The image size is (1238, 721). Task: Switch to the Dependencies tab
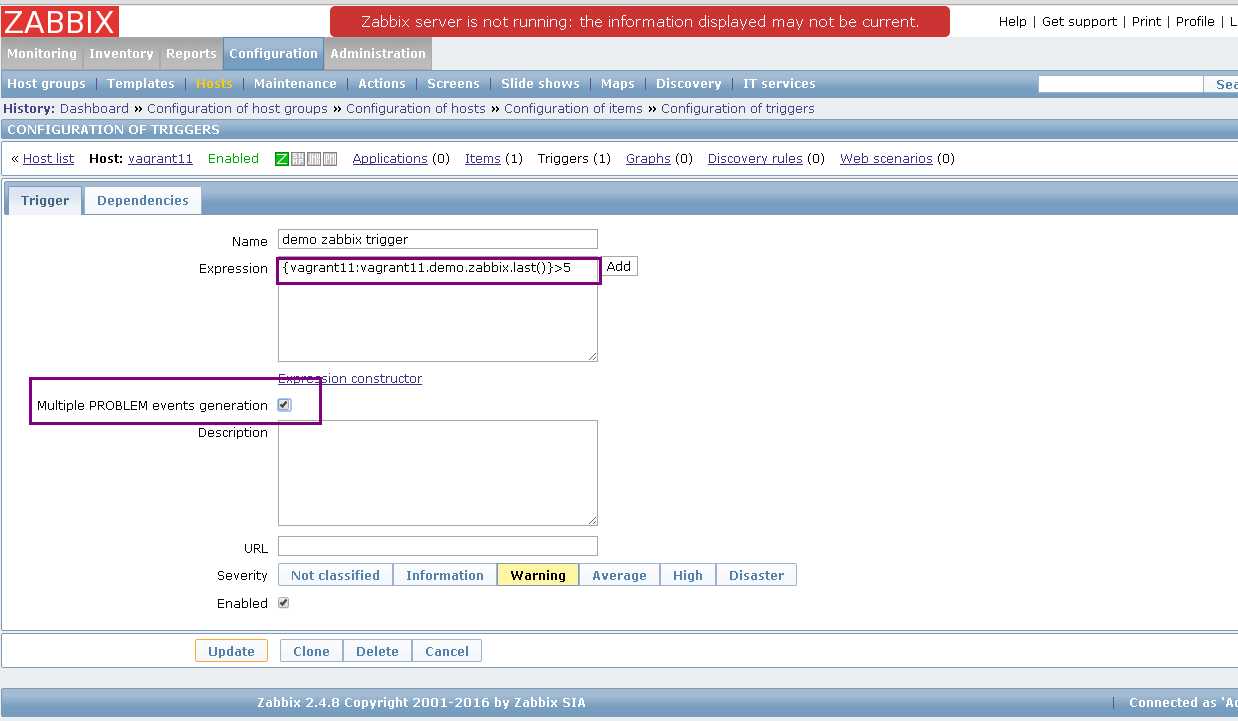[143, 200]
